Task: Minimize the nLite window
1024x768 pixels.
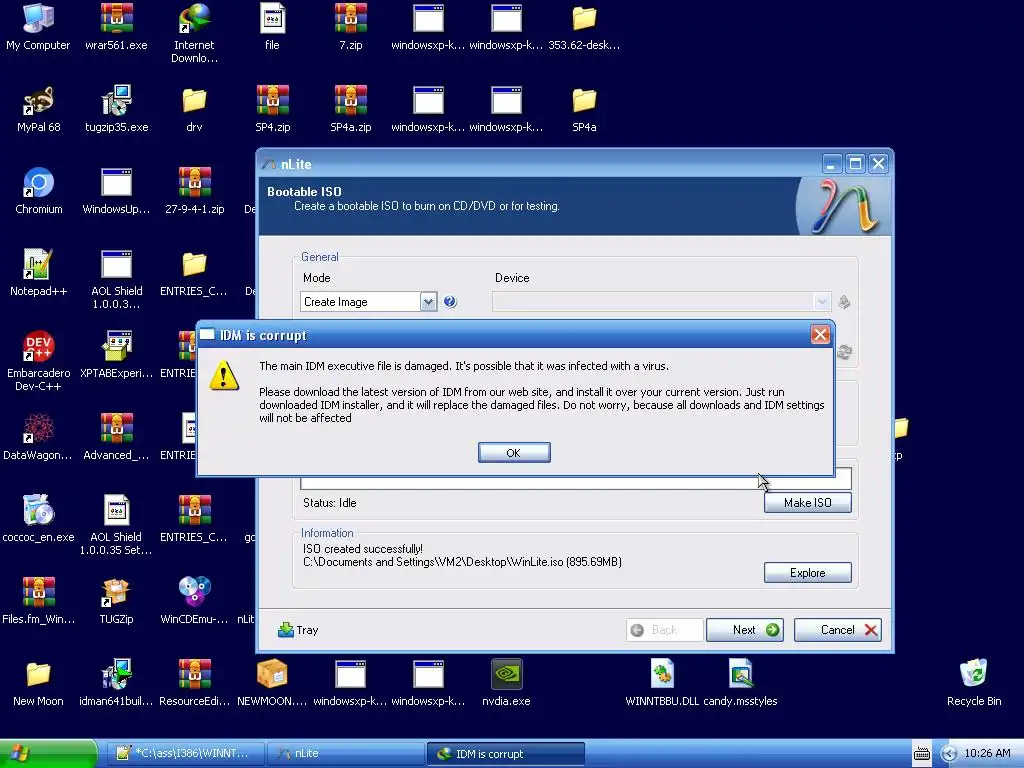Action: pos(831,163)
